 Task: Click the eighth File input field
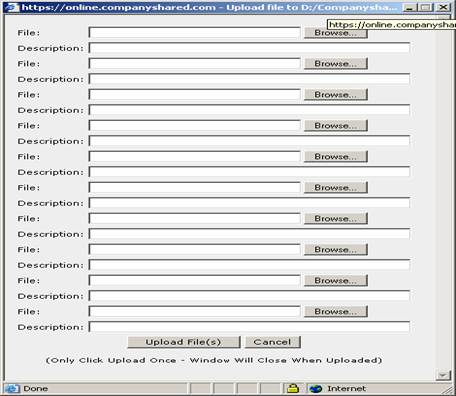coord(195,250)
